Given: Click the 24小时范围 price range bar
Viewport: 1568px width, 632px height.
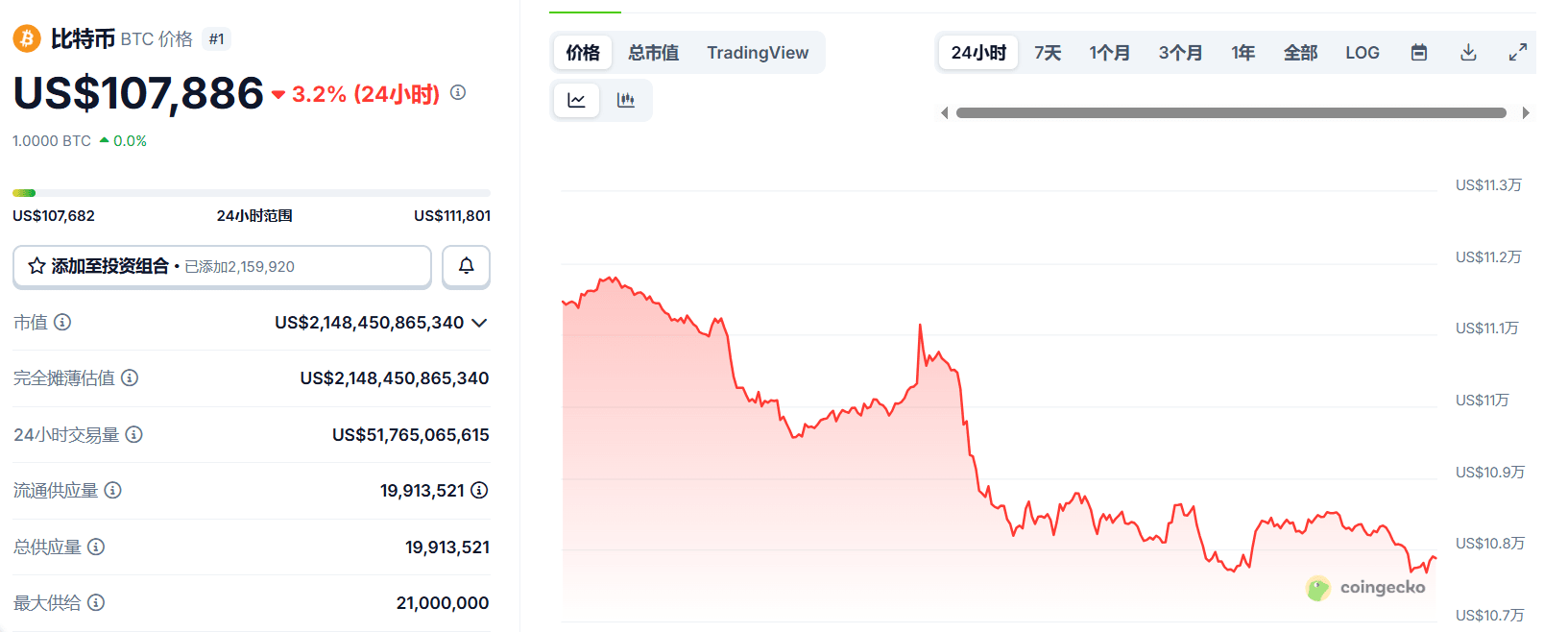Looking at the screenshot, I should pyautogui.click(x=252, y=193).
